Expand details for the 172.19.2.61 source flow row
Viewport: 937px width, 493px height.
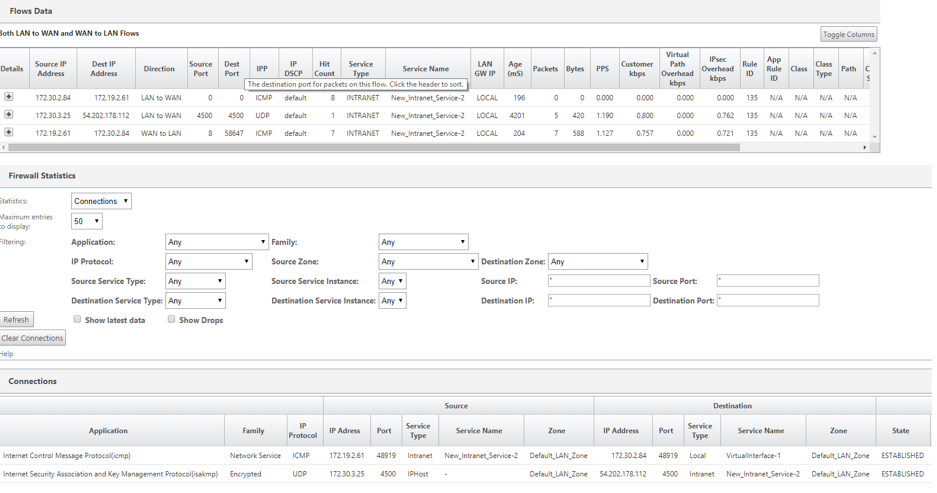(8, 132)
